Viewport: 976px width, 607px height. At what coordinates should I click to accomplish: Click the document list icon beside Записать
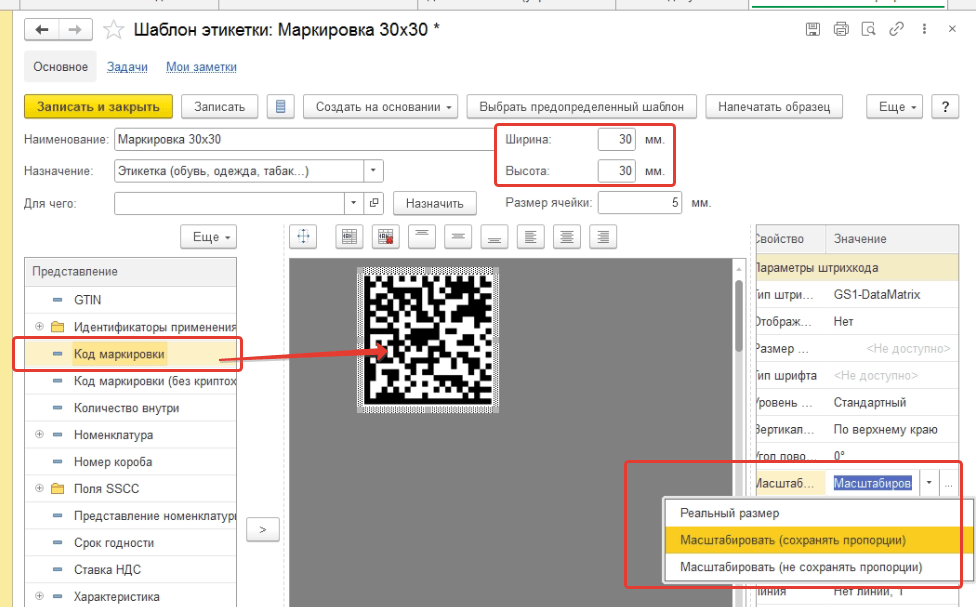tap(281, 107)
